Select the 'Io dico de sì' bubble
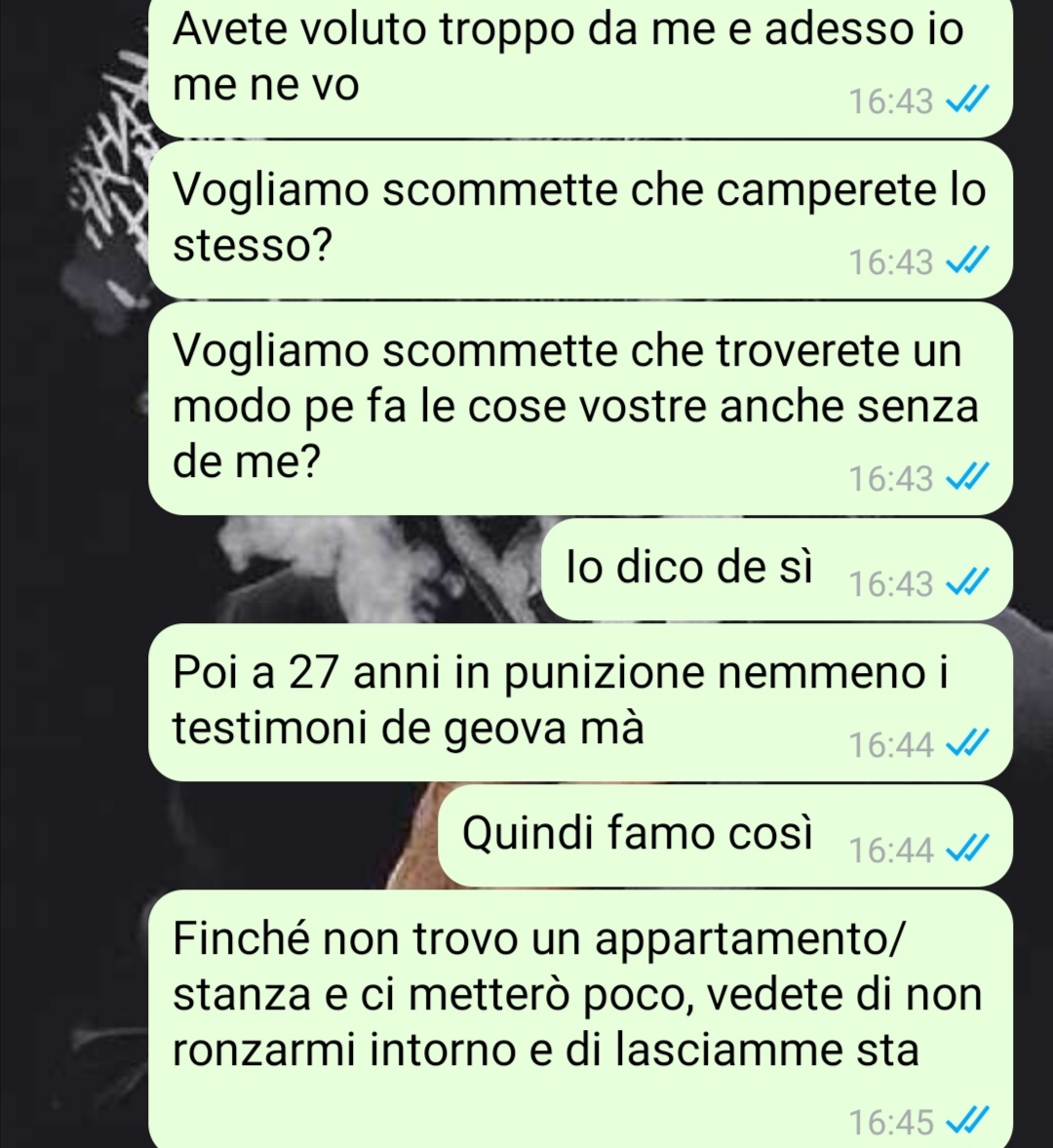Viewport: 1053px width, 1148px height. tap(776, 570)
